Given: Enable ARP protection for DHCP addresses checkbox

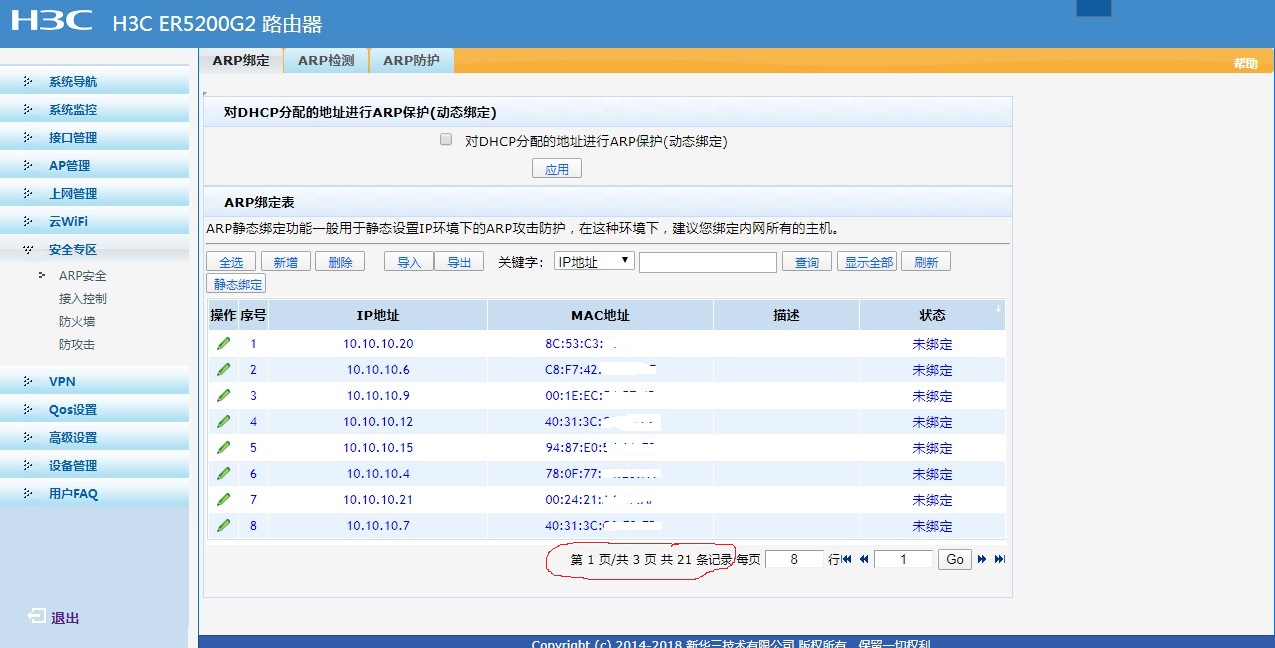Looking at the screenshot, I should (x=447, y=140).
